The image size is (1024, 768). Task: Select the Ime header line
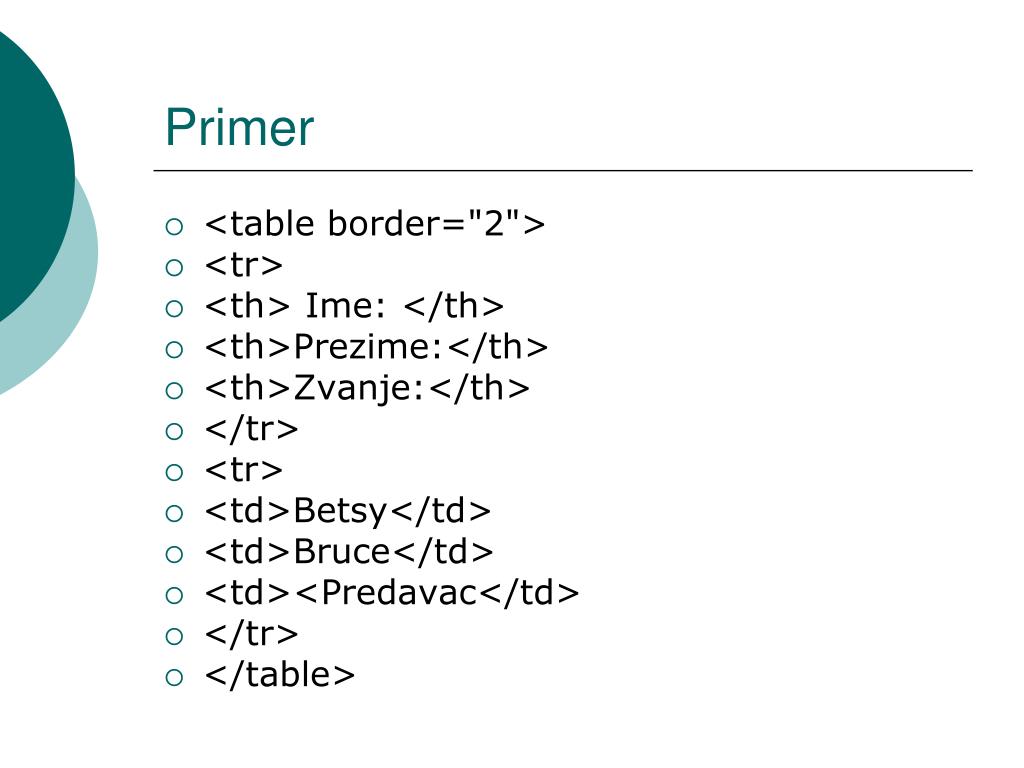coord(354,306)
